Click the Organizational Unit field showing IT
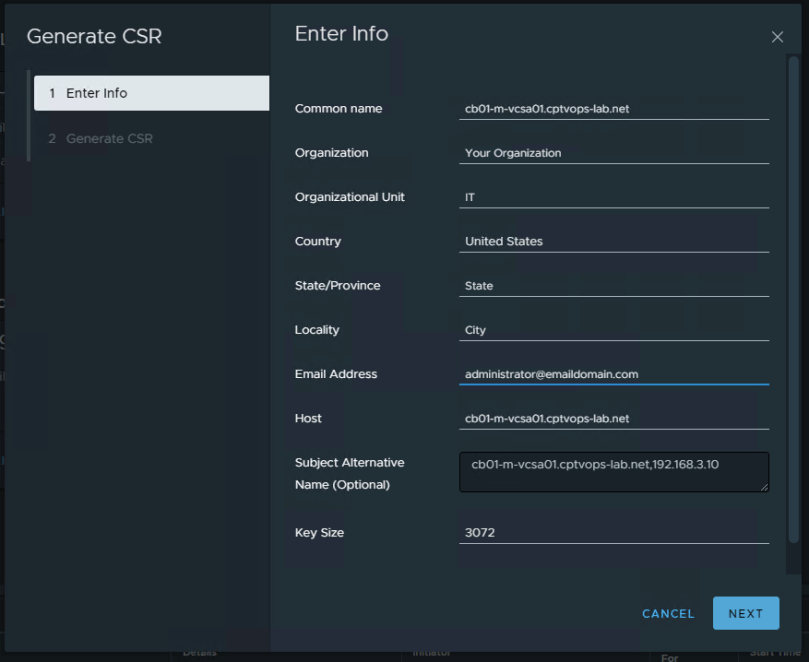The height and width of the screenshot is (662, 809). click(613, 197)
